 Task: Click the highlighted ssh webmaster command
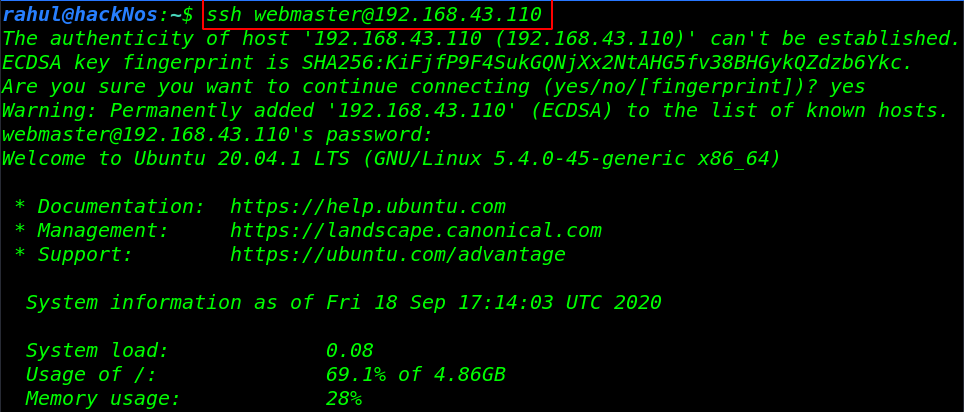(x=374, y=15)
